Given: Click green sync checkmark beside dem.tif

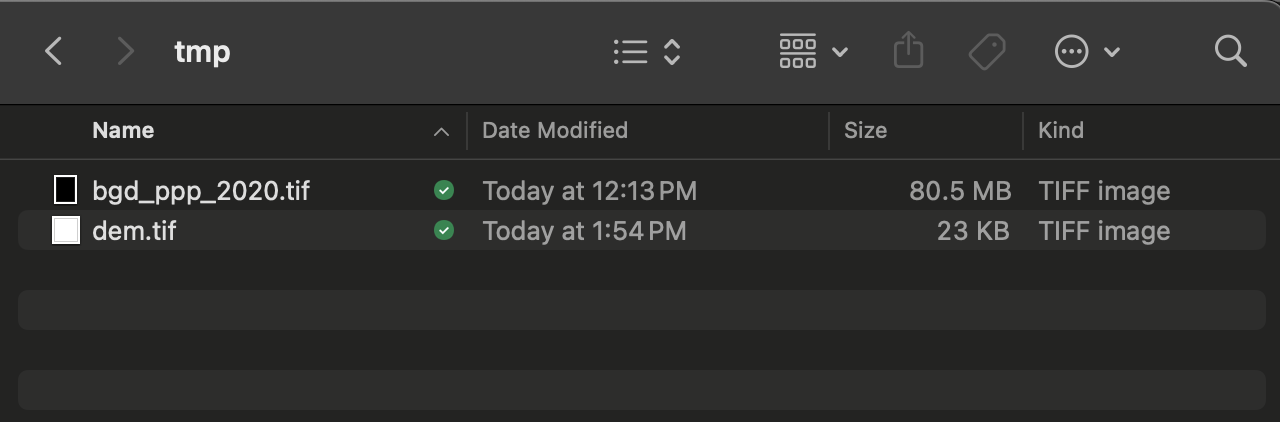Looking at the screenshot, I should (x=444, y=230).
